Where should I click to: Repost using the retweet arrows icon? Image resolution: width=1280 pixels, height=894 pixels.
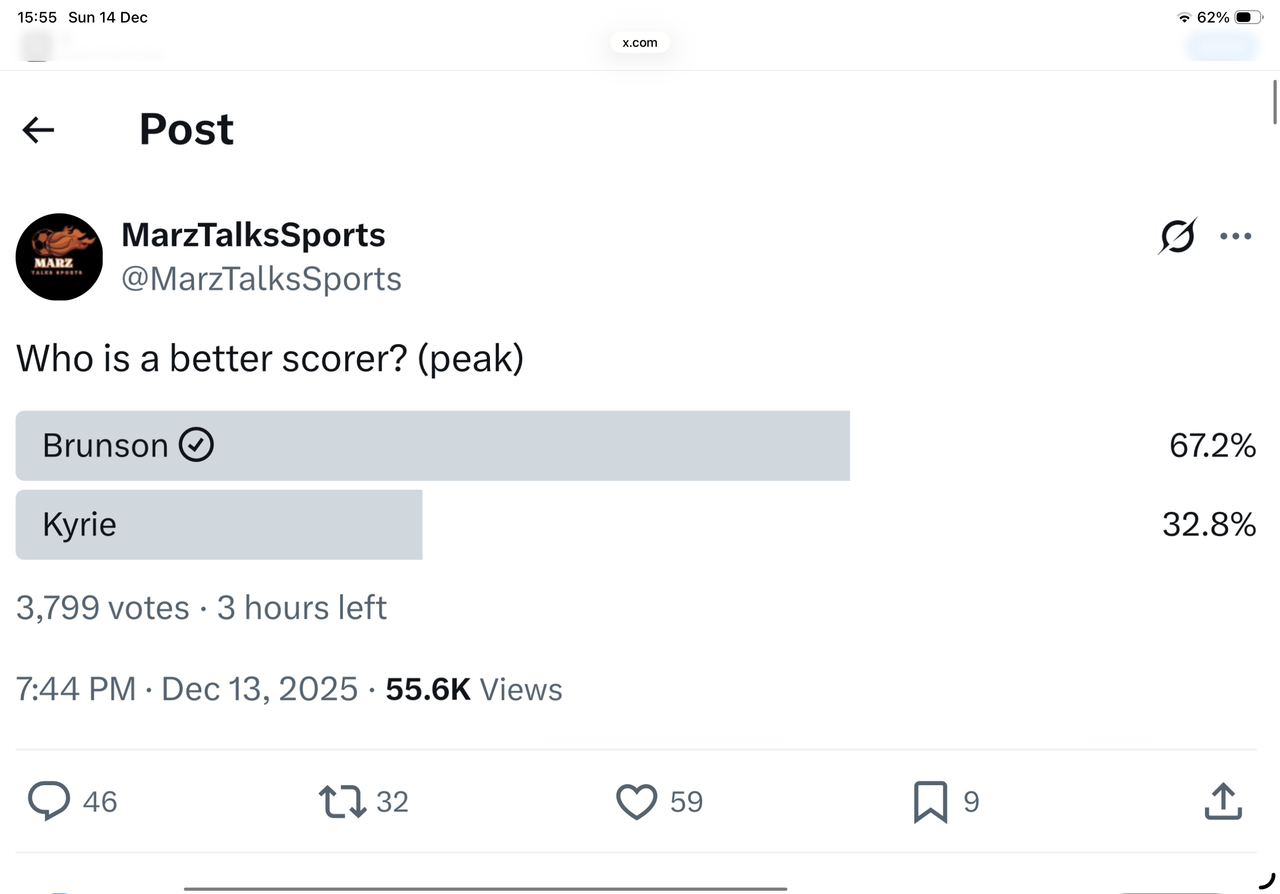pyautogui.click(x=342, y=801)
